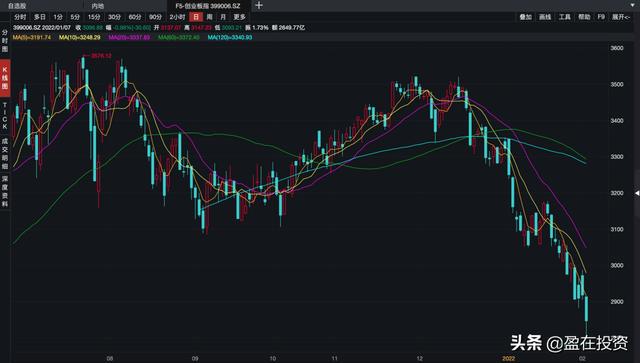The width and height of the screenshot is (640, 363).
Task: Click the red peak price label on chart
Action: tap(101, 56)
